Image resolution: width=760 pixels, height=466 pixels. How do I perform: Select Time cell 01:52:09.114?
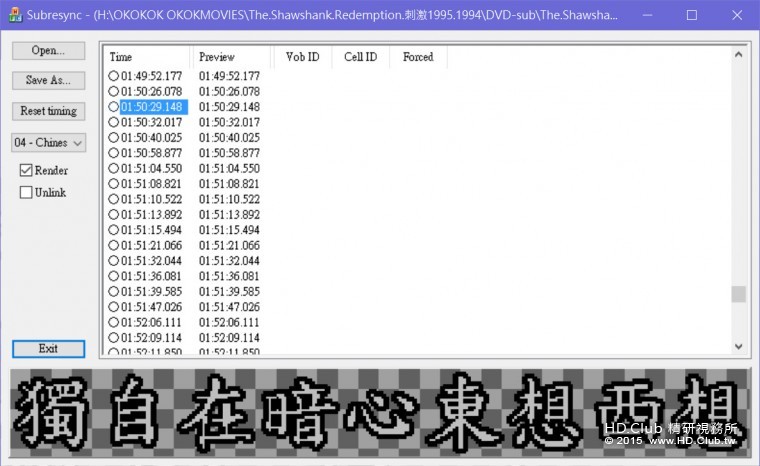point(151,337)
